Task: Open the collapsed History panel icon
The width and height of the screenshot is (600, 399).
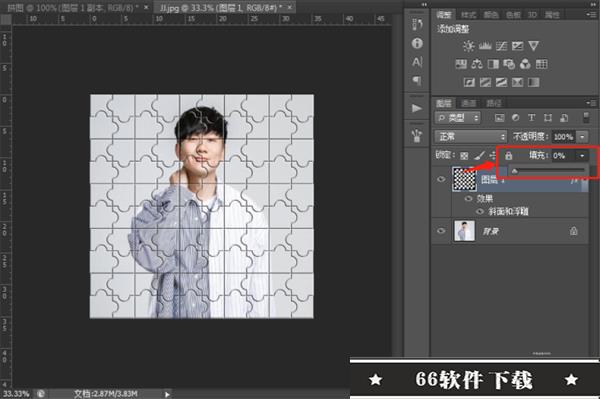Action: (417, 24)
